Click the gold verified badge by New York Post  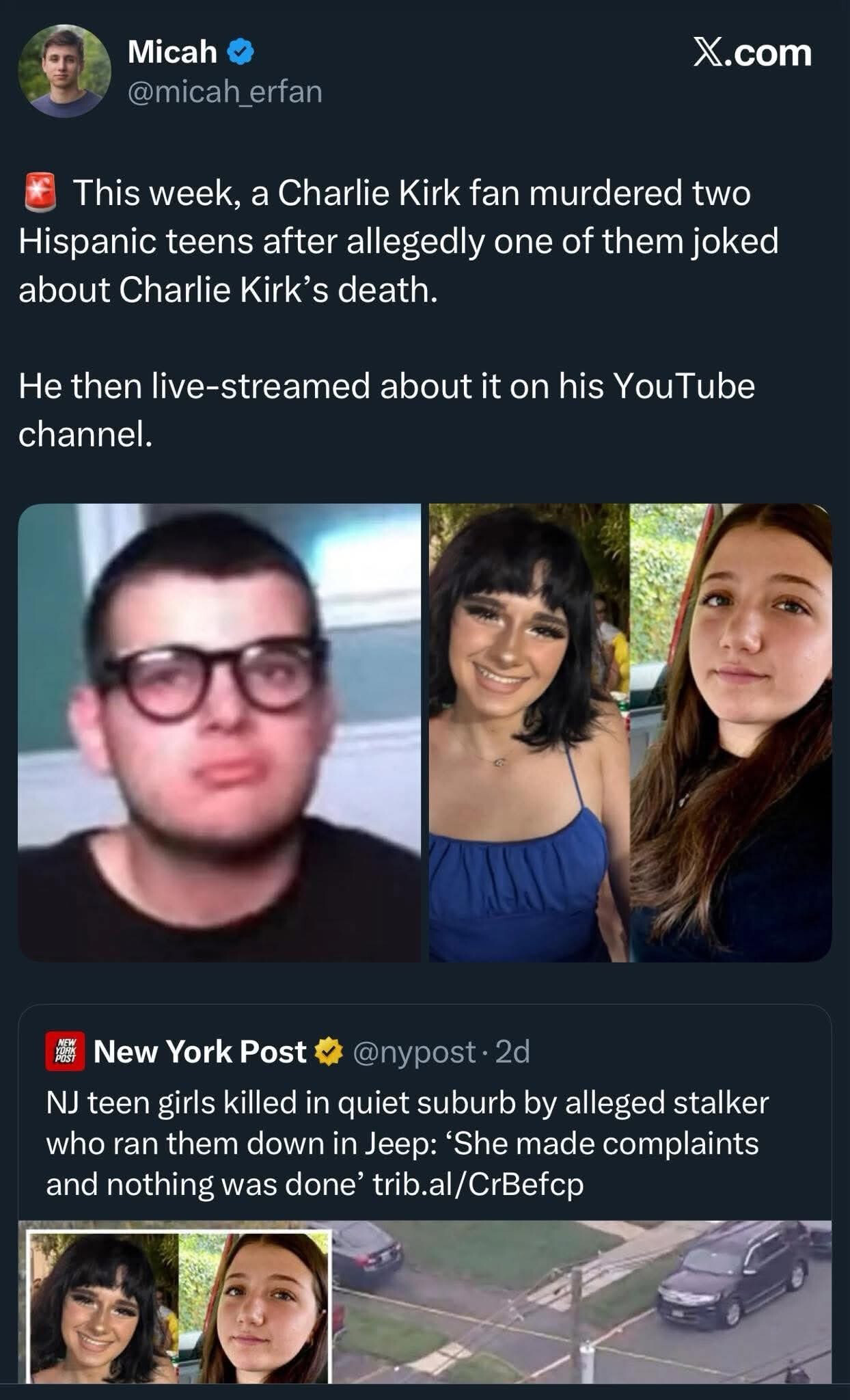[329, 1051]
